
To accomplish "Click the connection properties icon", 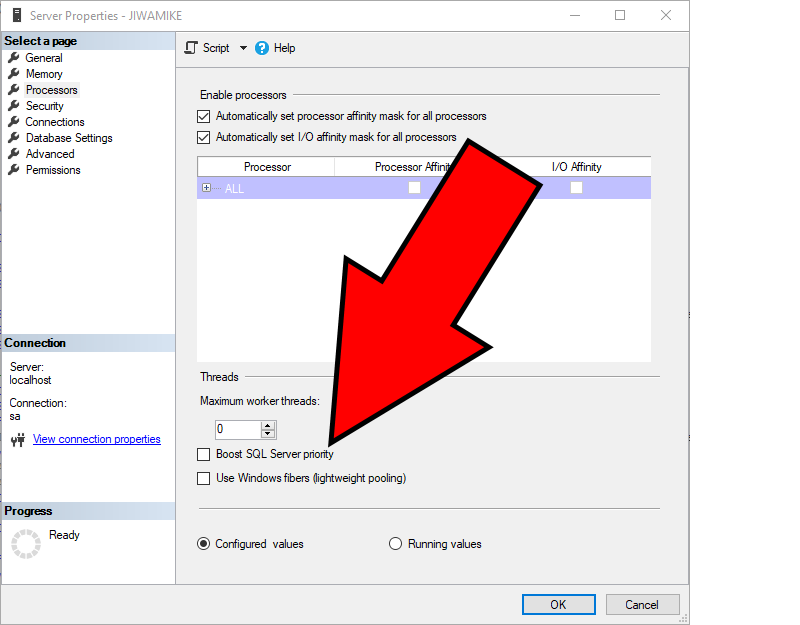I will (x=17, y=439).
